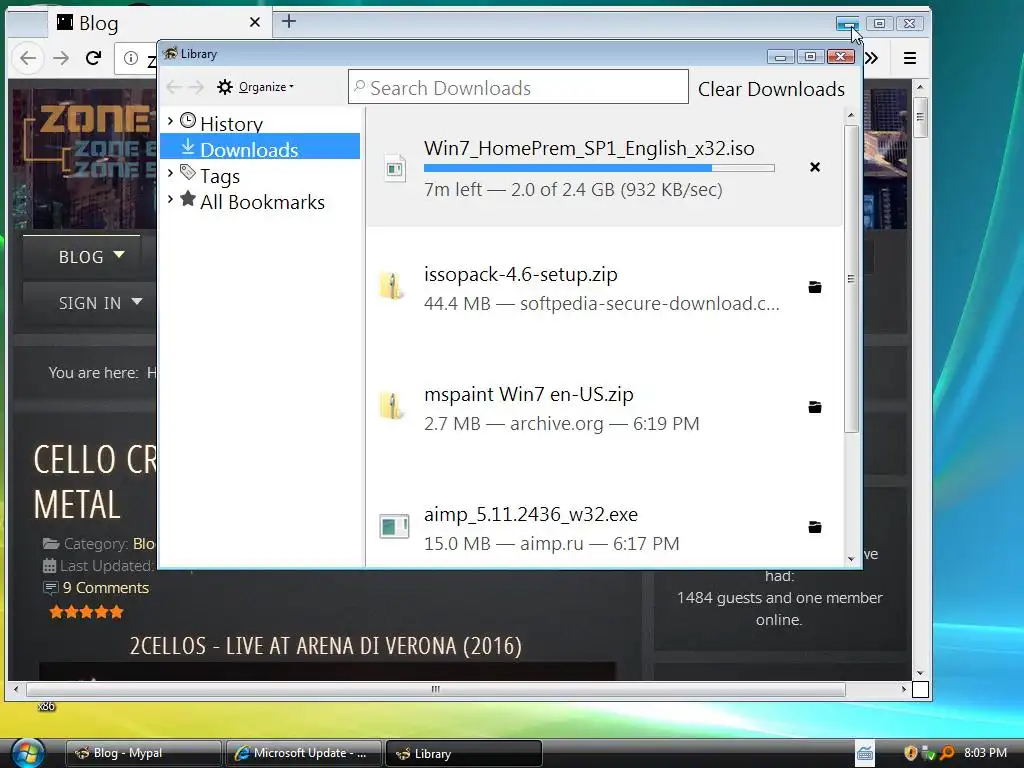Click the Organize gear icon
Screen dimensions: 1024x768
(x=225, y=87)
